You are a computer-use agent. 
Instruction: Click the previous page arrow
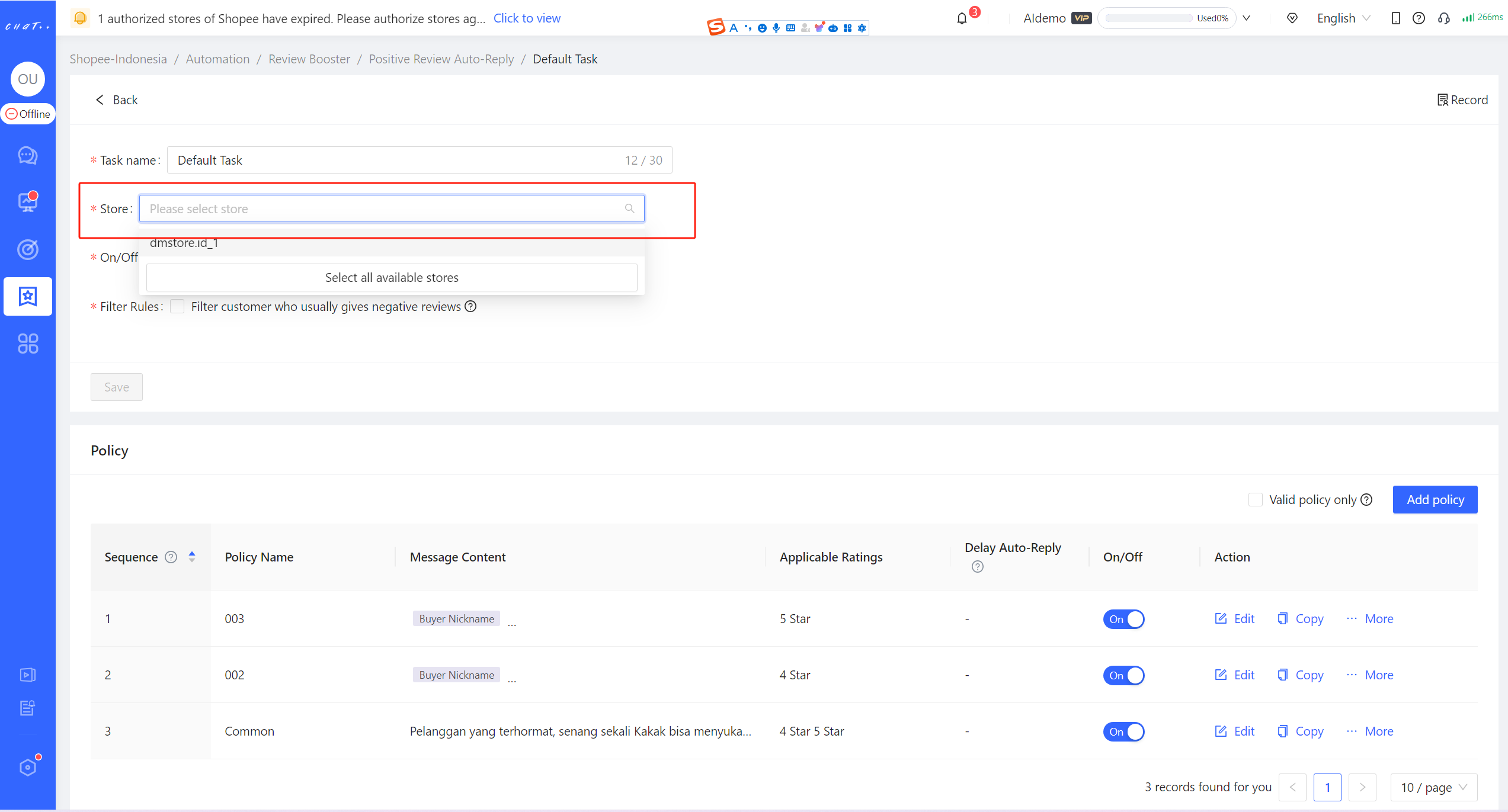[x=1292, y=787]
